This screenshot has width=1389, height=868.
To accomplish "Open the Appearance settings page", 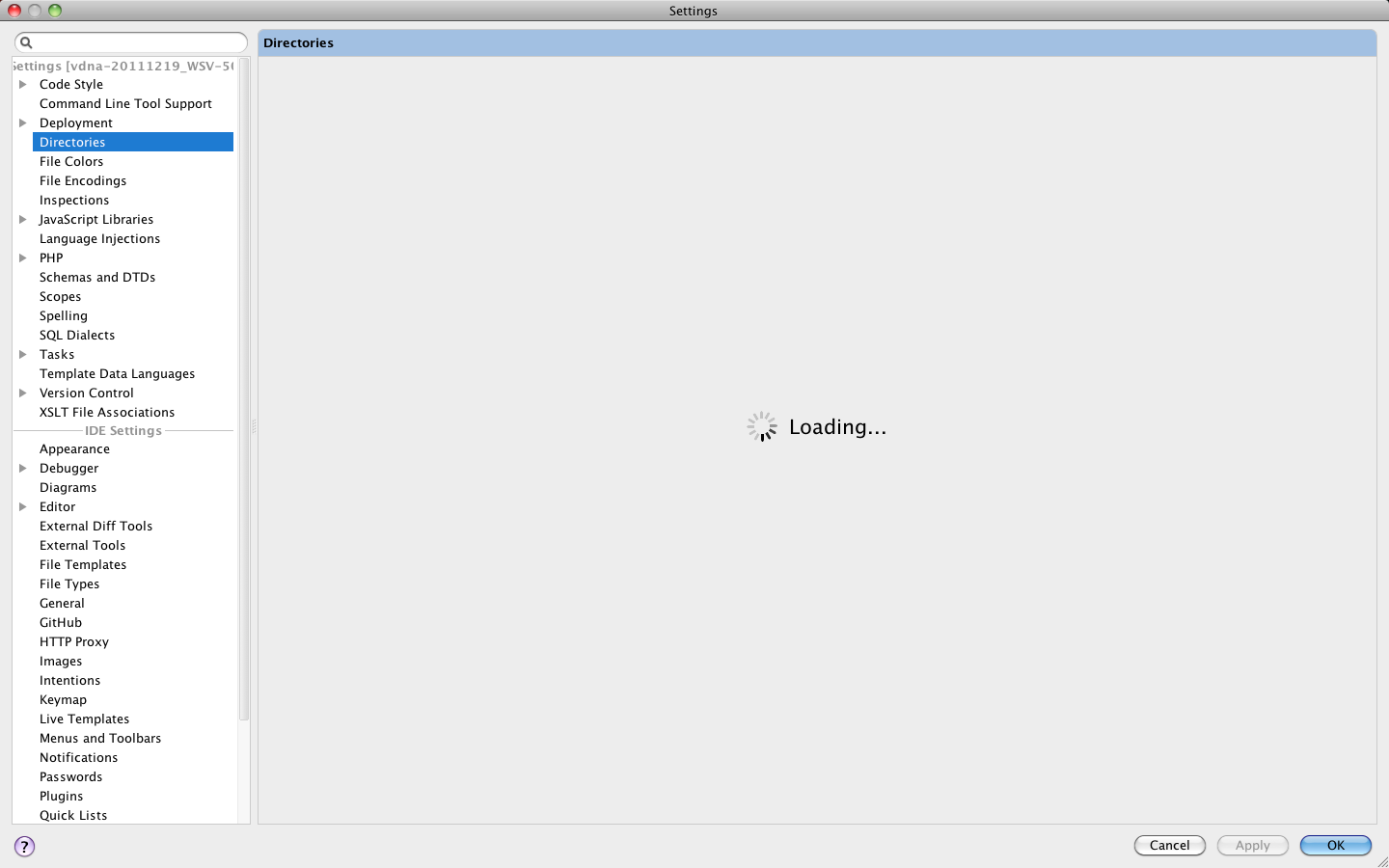I will (74, 448).
